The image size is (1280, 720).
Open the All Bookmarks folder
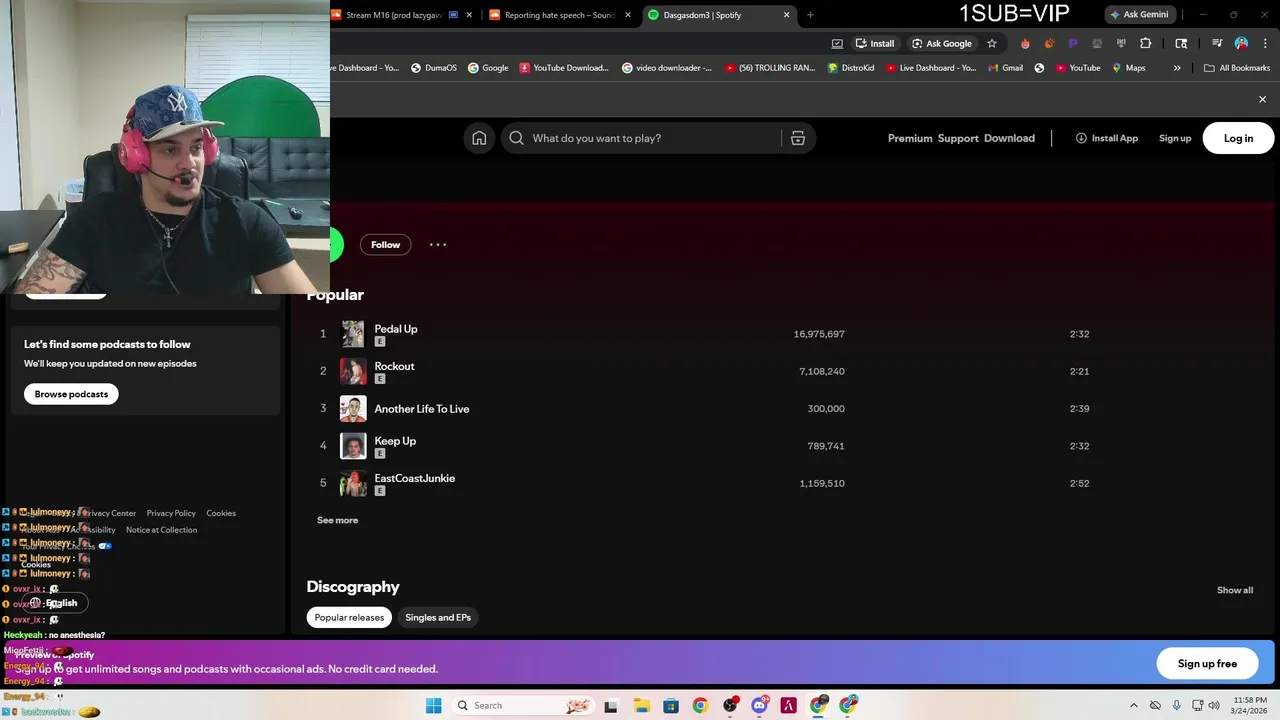(1237, 68)
